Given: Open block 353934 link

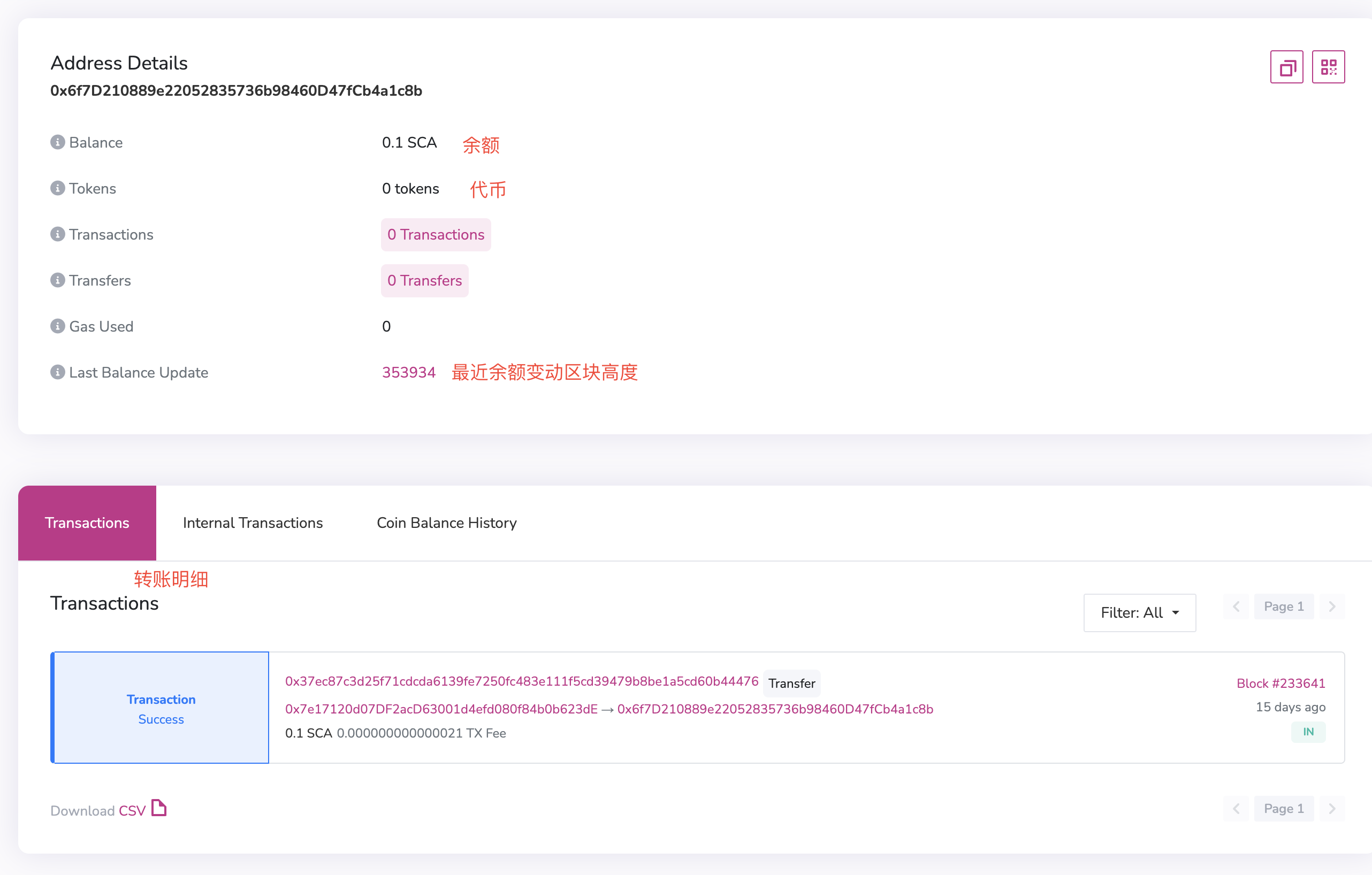Looking at the screenshot, I should 408,372.
